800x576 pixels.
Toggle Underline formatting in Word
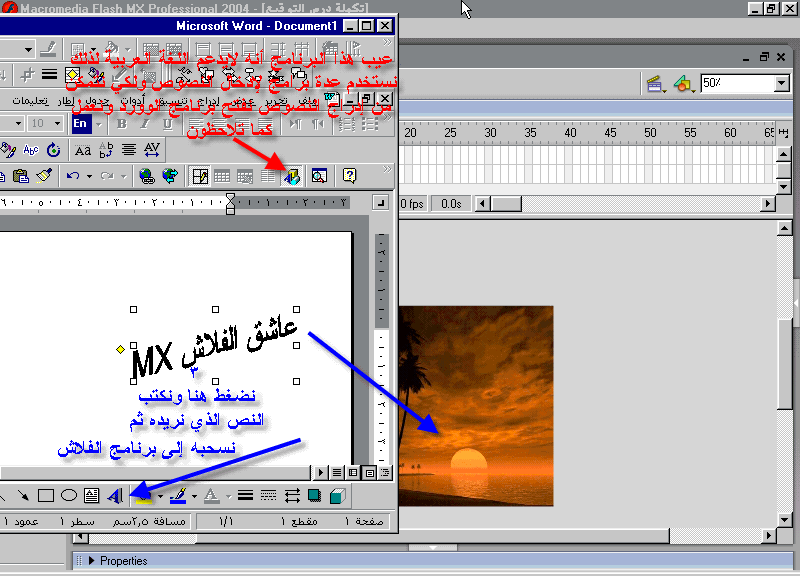point(168,124)
